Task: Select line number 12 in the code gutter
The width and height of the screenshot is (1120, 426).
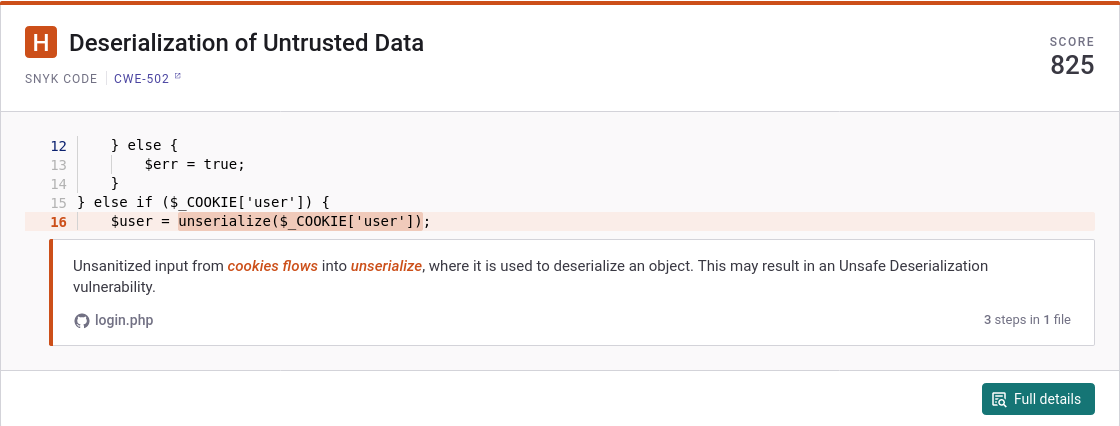Action: (58, 145)
